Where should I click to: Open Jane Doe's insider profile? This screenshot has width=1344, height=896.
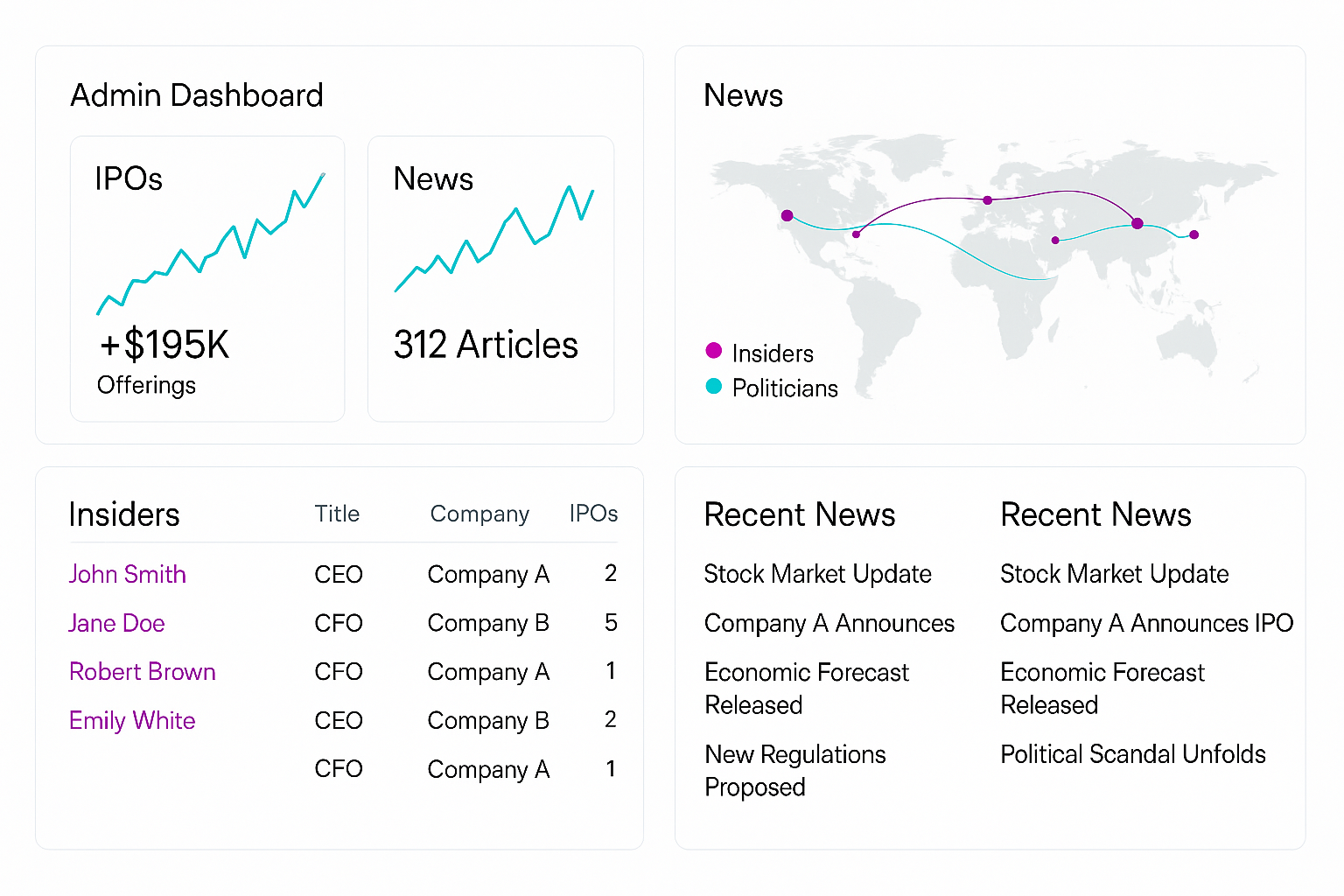click(x=116, y=623)
